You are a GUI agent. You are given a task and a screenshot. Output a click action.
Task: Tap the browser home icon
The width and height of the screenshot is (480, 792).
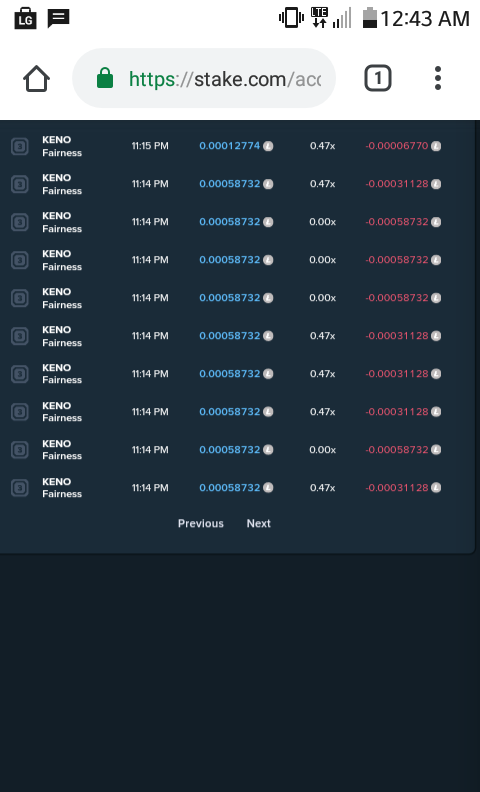click(36, 79)
